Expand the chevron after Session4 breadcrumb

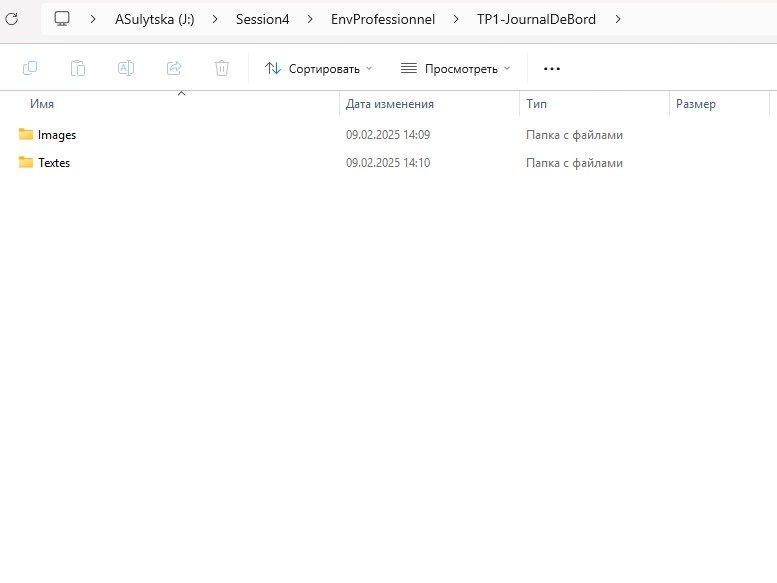[x=310, y=18]
